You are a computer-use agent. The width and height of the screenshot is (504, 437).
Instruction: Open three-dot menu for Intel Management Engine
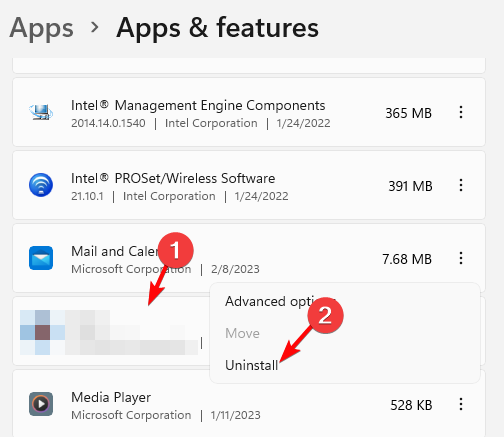(x=461, y=112)
